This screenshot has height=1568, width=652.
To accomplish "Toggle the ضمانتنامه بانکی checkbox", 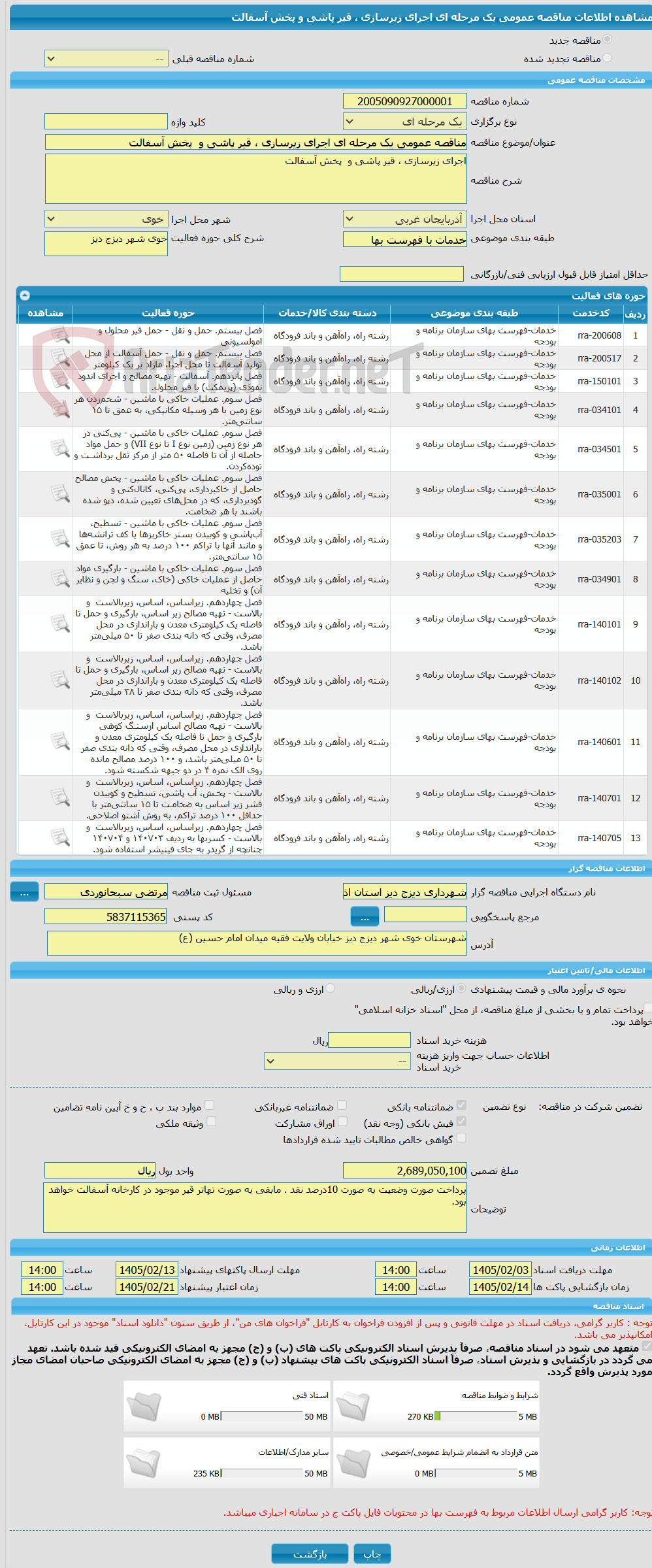I will tap(461, 1105).
